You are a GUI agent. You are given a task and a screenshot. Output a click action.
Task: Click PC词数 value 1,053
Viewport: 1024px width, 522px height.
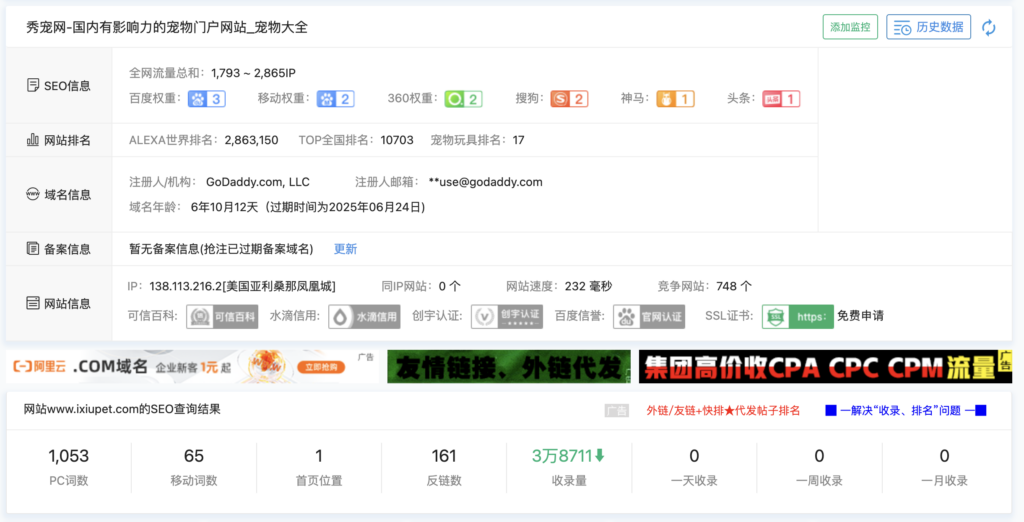click(x=69, y=456)
